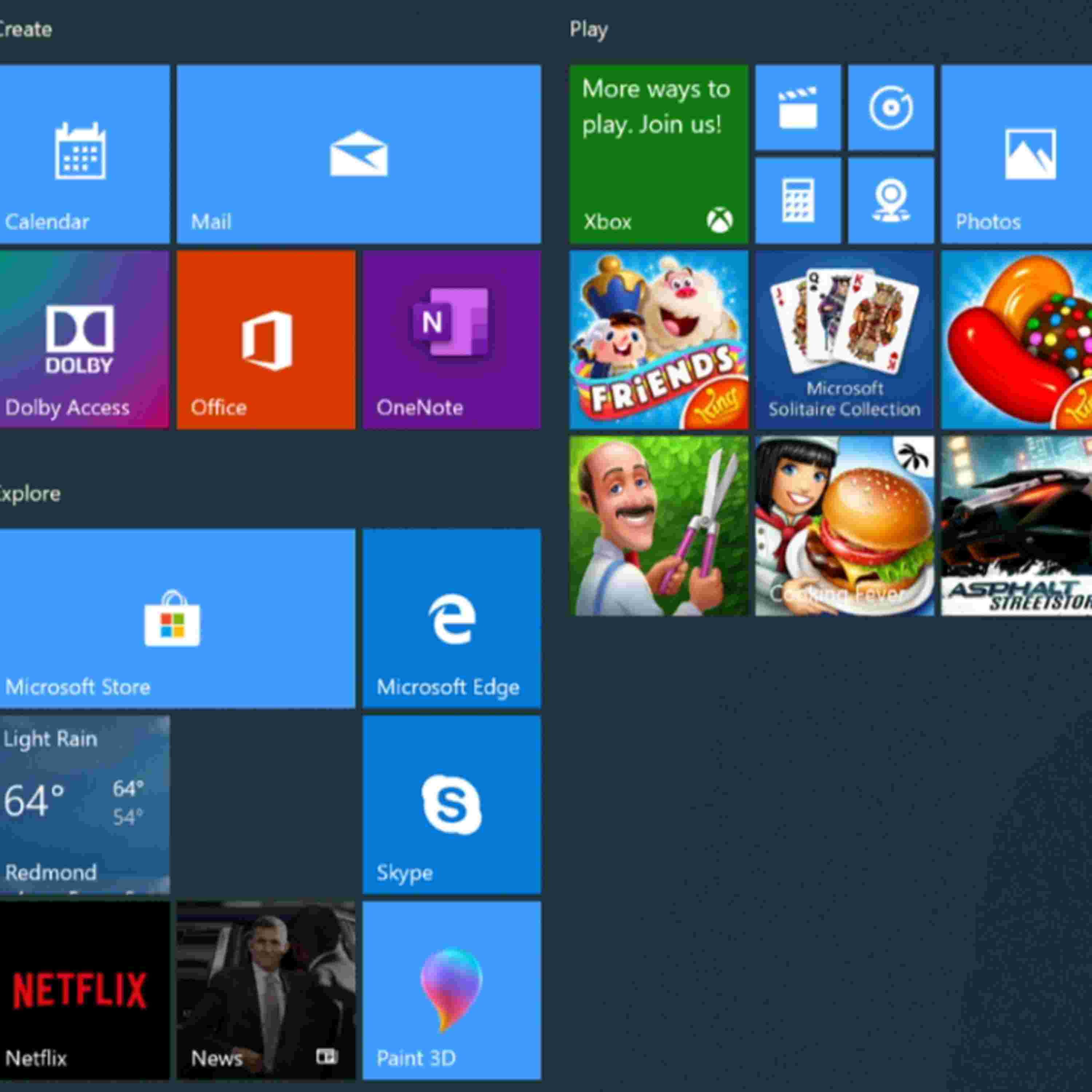Launch OneNote from its tile
Screen dimensions: 1092x1092
click(451, 340)
